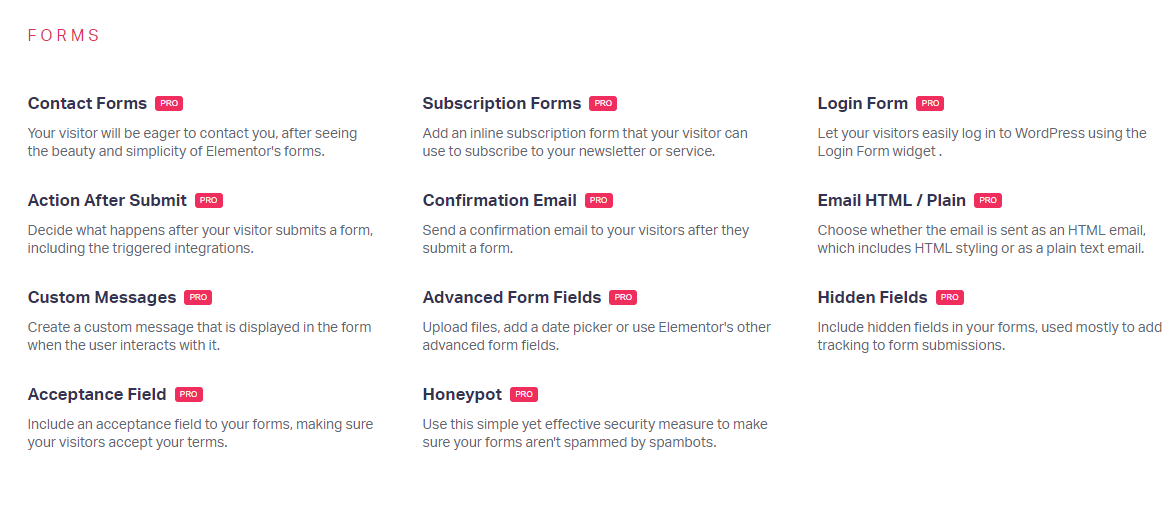The height and width of the screenshot is (506, 1176).
Task: Open the Action After Submit heading
Action: click(x=107, y=200)
